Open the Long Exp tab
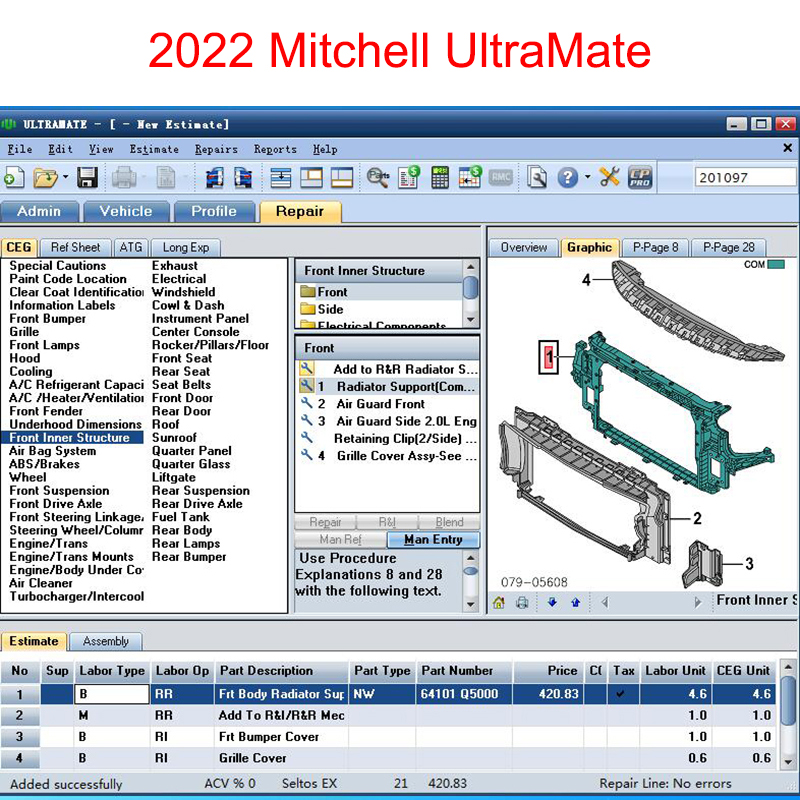This screenshot has height=800, width=800. pos(186,247)
